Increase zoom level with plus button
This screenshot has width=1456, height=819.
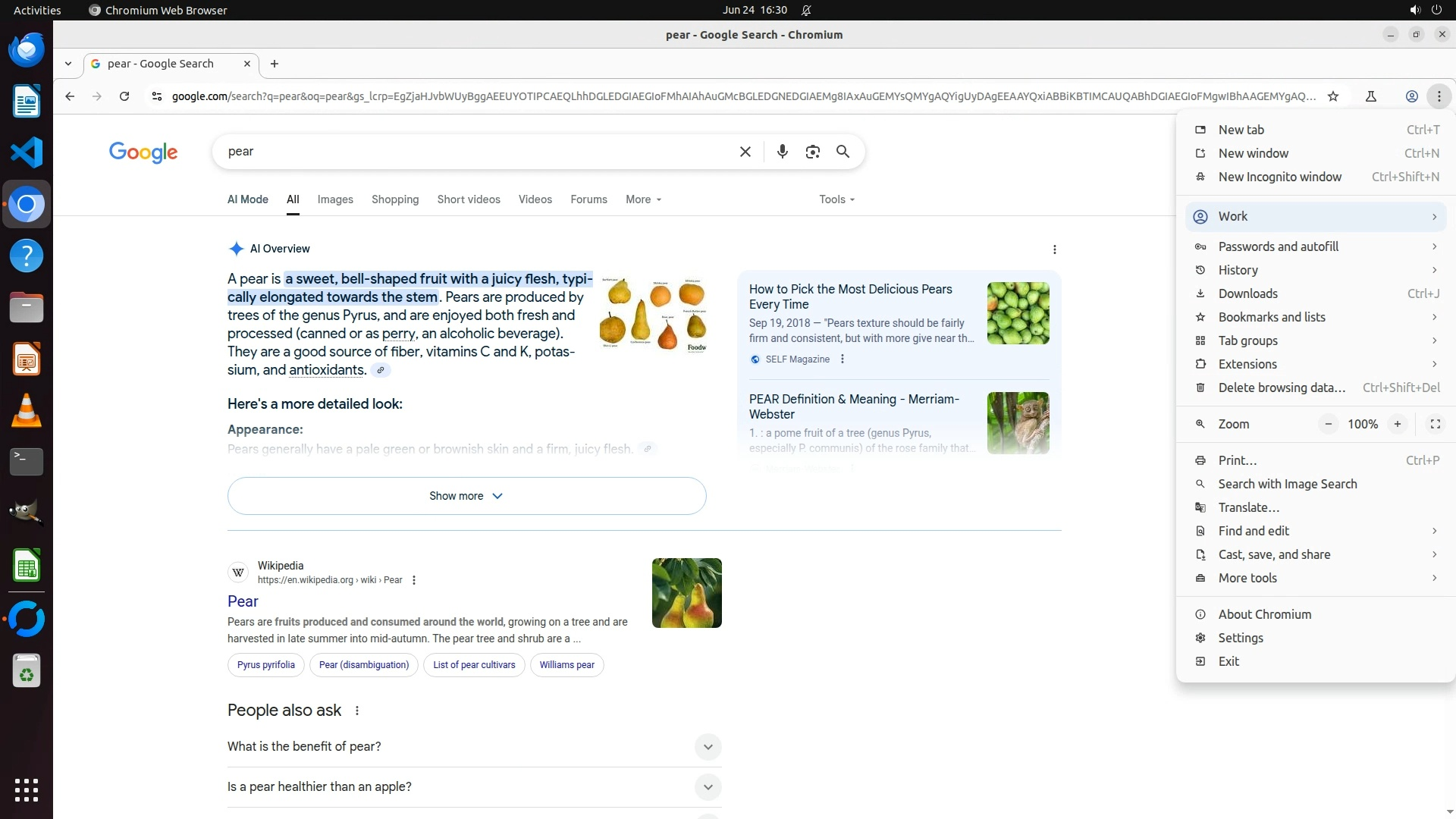click(1397, 424)
